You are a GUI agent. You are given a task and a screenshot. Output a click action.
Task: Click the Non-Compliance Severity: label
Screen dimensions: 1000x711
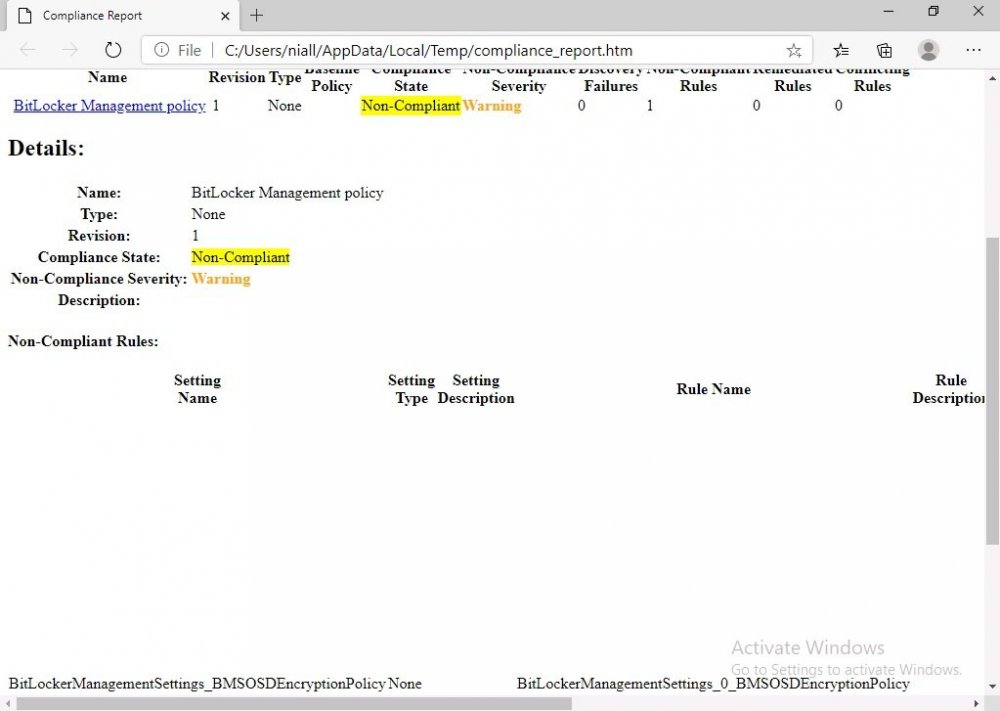click(99, 279)
